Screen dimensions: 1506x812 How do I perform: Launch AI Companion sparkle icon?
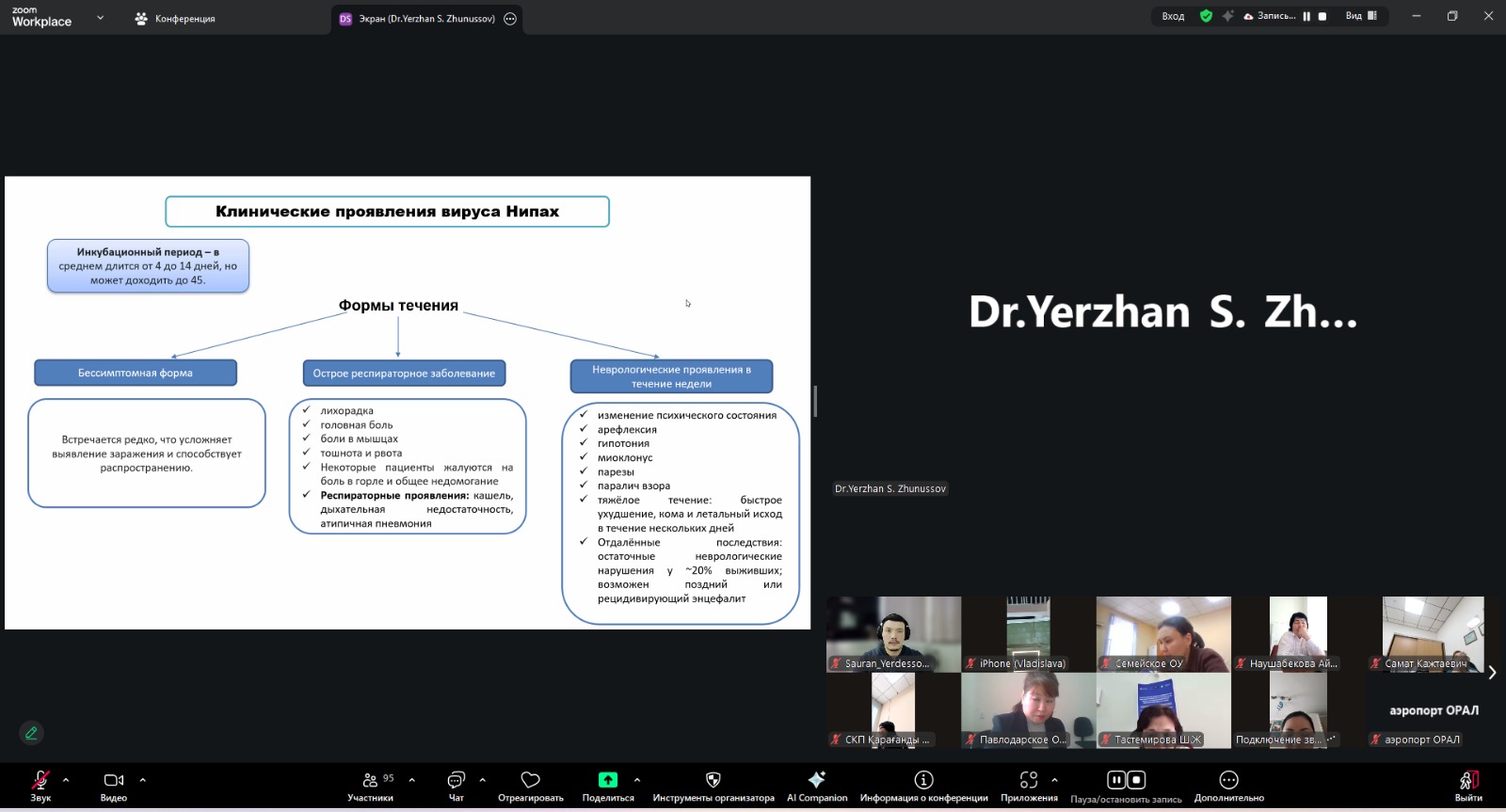(816, 780)
